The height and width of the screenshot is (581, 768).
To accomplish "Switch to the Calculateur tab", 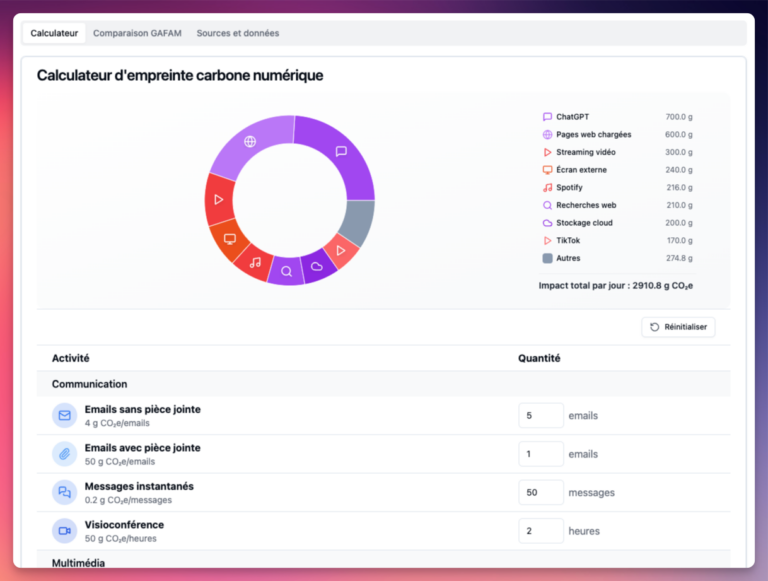I will pyautogui.click(x=54, y=33).
